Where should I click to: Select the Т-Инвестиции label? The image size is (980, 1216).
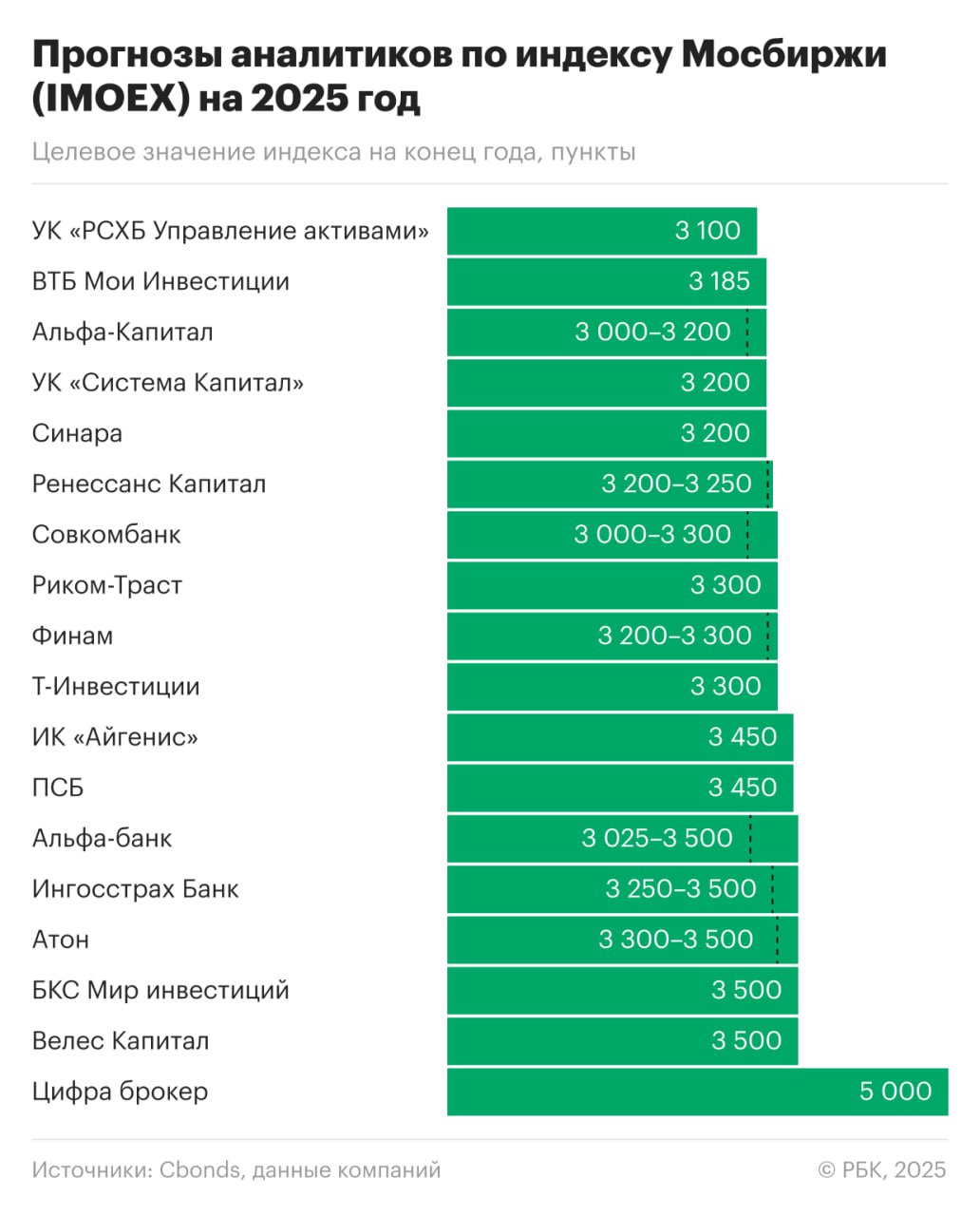[x=116, y=687]
